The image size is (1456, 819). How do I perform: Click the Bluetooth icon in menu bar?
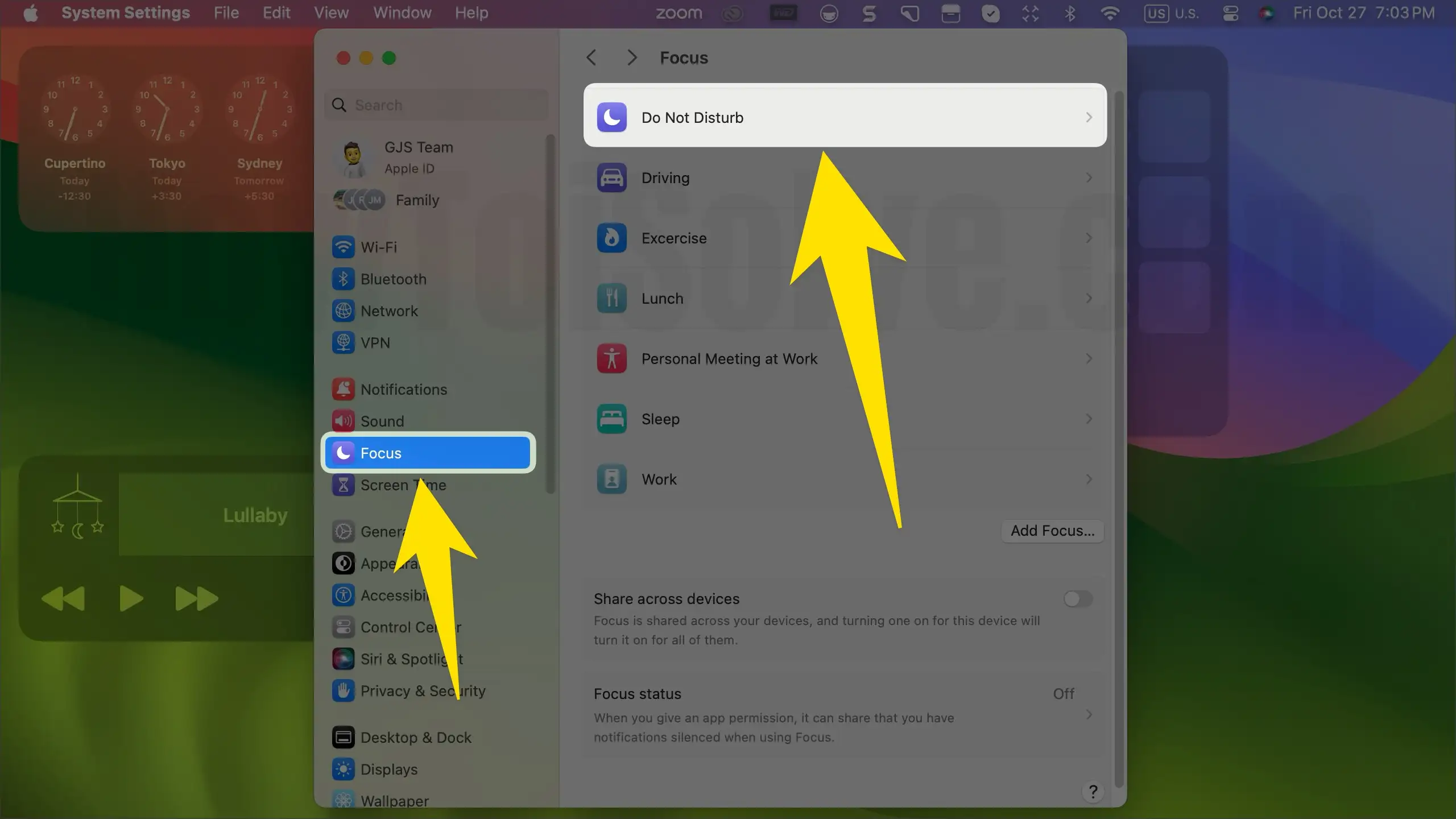[x=1070, y=13]
